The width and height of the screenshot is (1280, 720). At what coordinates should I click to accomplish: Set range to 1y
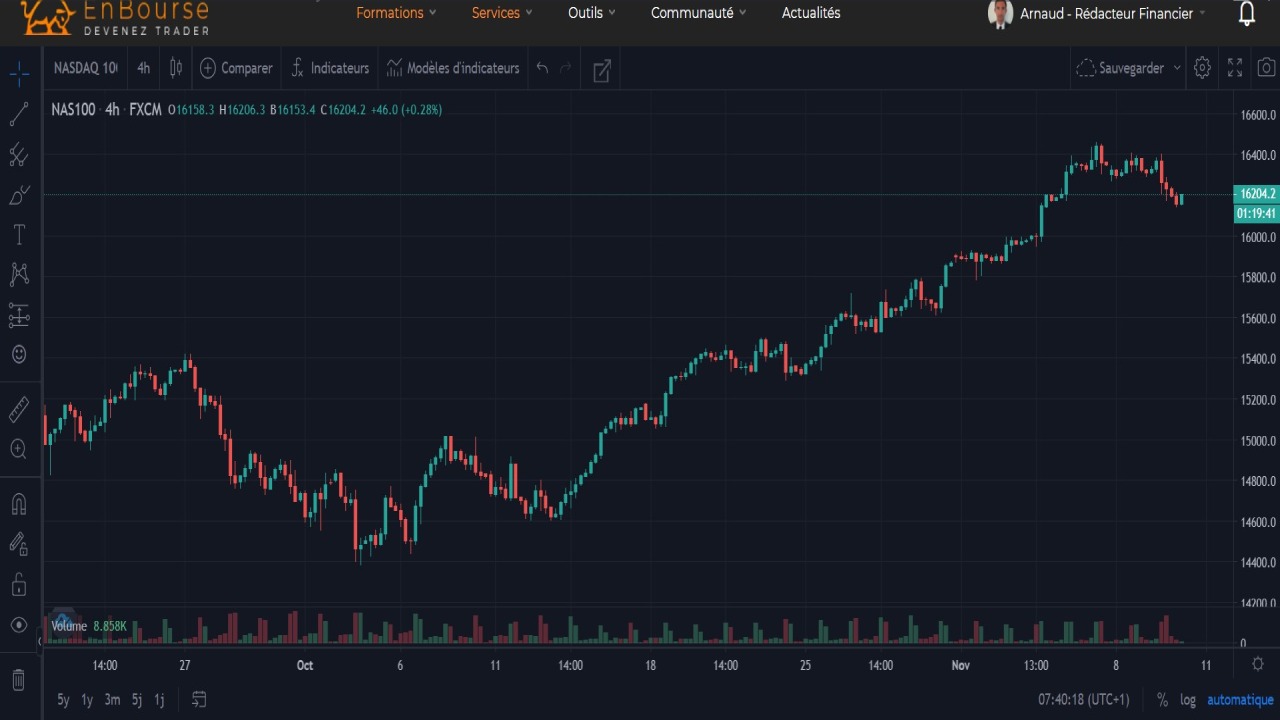87,700
